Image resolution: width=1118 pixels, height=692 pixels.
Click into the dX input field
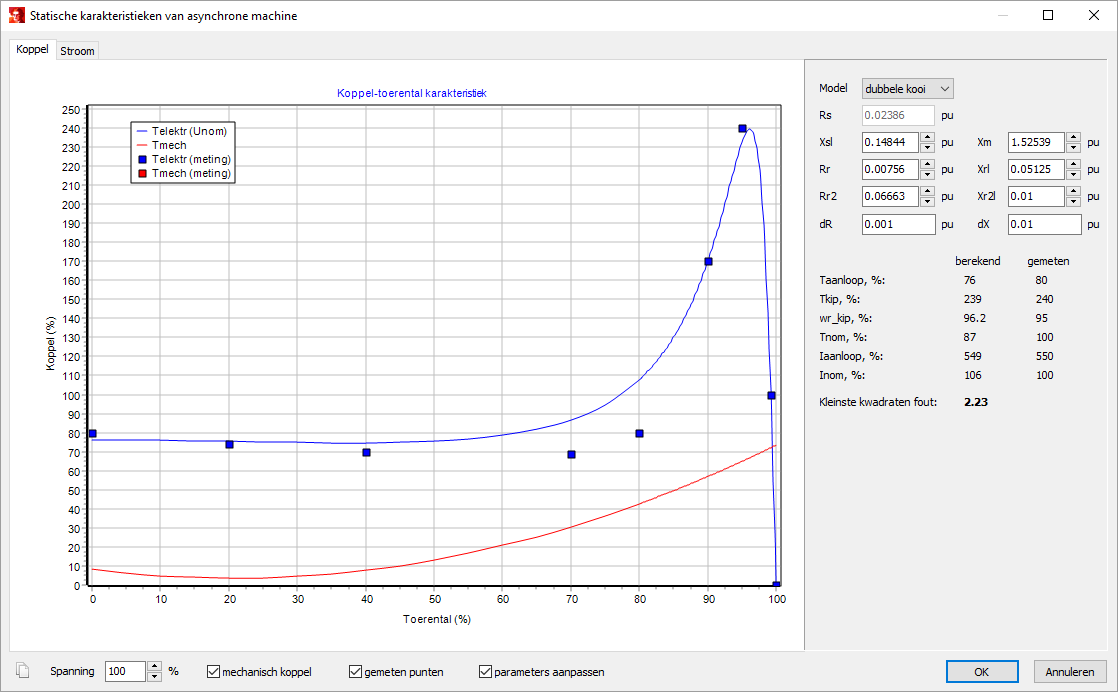point(1044,225)
